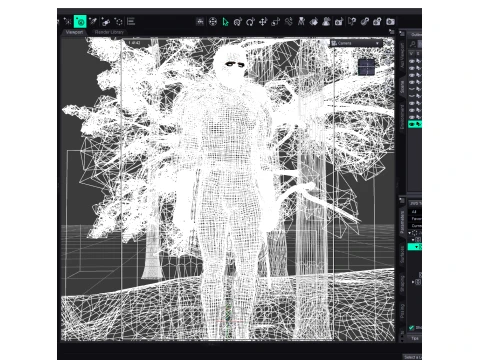The image size is (480, 360).
Task: Select the Rotate tool icon
Action: 250,22
